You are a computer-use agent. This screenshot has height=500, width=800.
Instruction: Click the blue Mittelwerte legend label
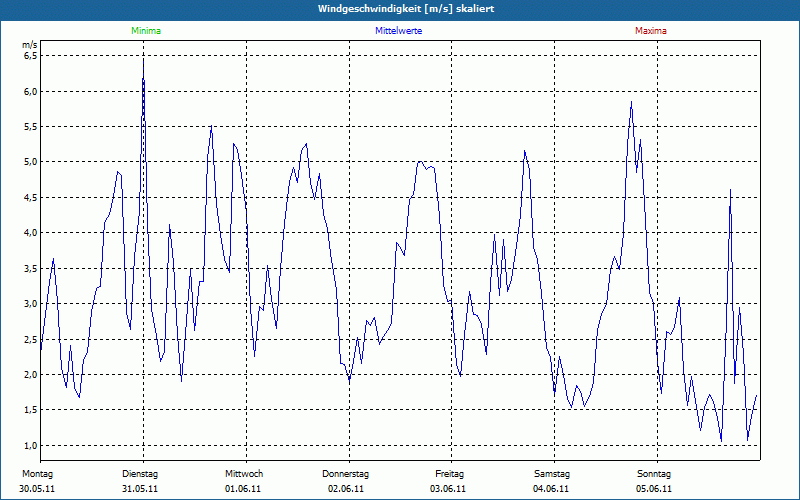(x=398, y=31)
